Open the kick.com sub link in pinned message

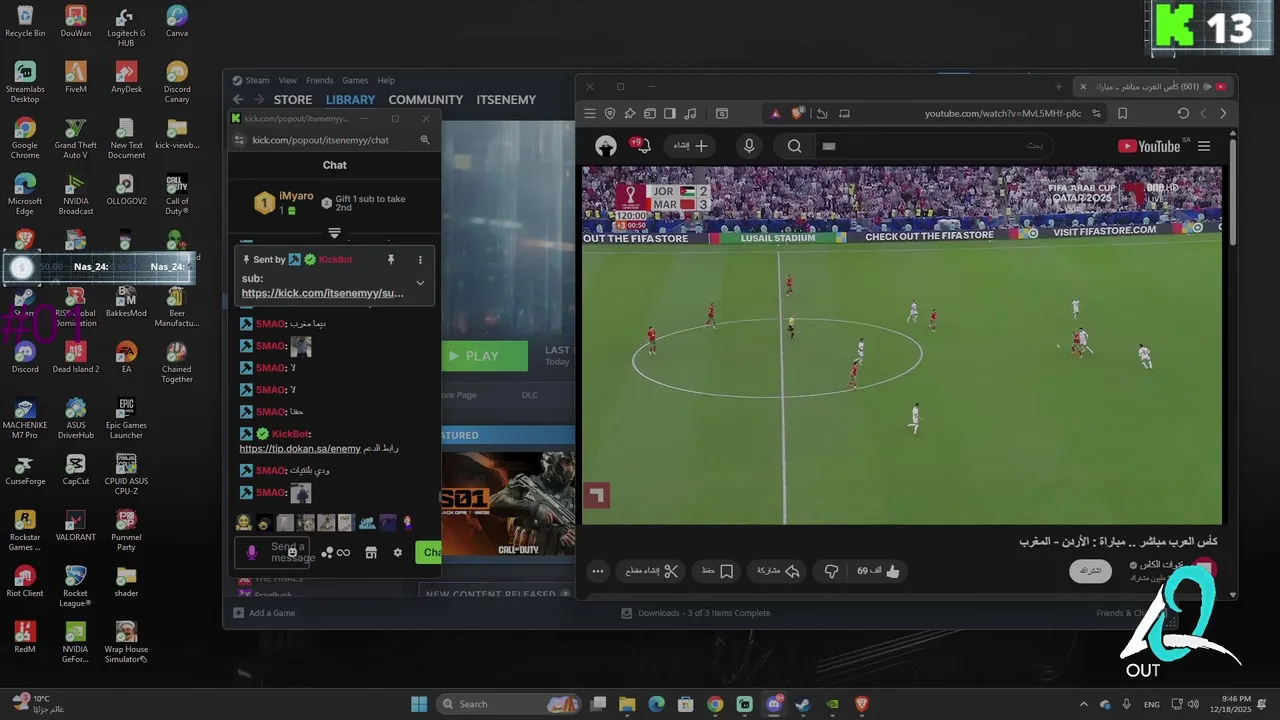click(x=323, y=293)
